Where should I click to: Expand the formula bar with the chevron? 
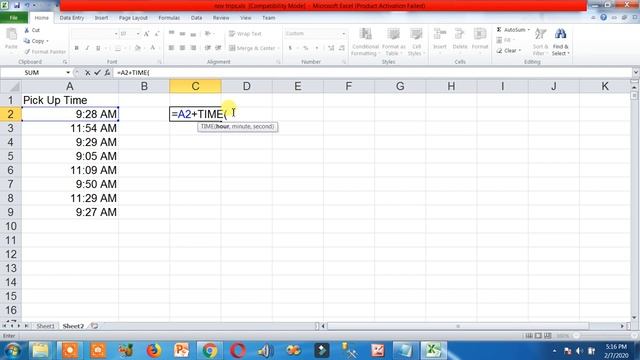coord(636,73)
